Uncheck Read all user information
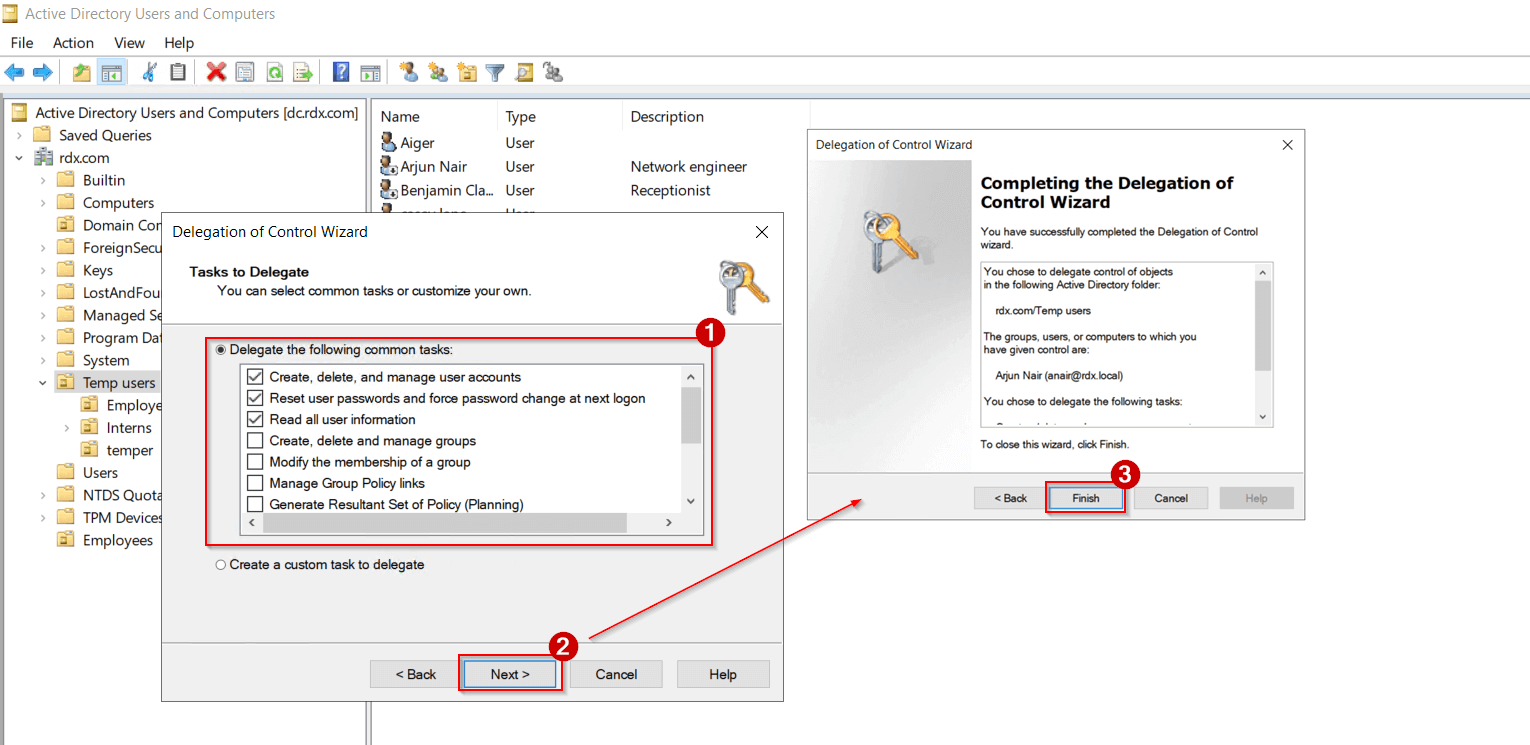 [254, 419]
